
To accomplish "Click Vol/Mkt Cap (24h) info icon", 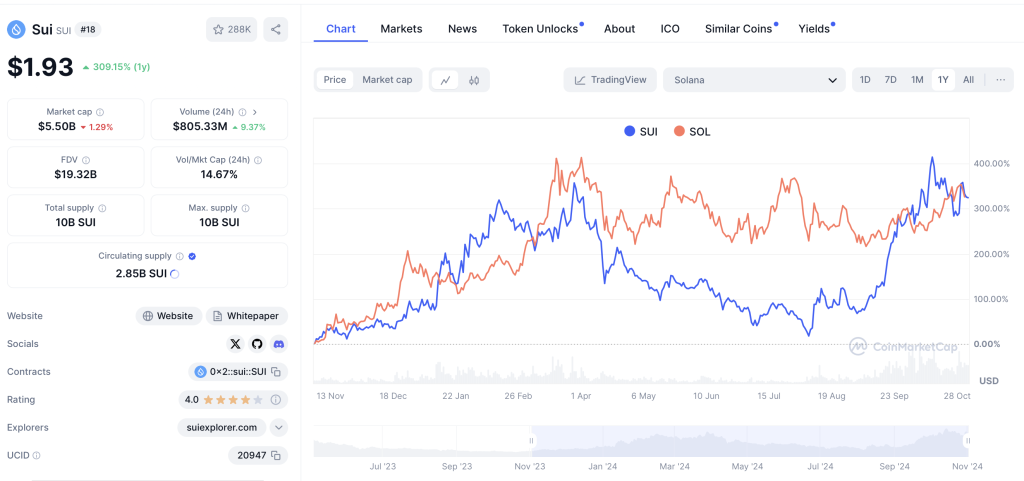I will (258, 160).
